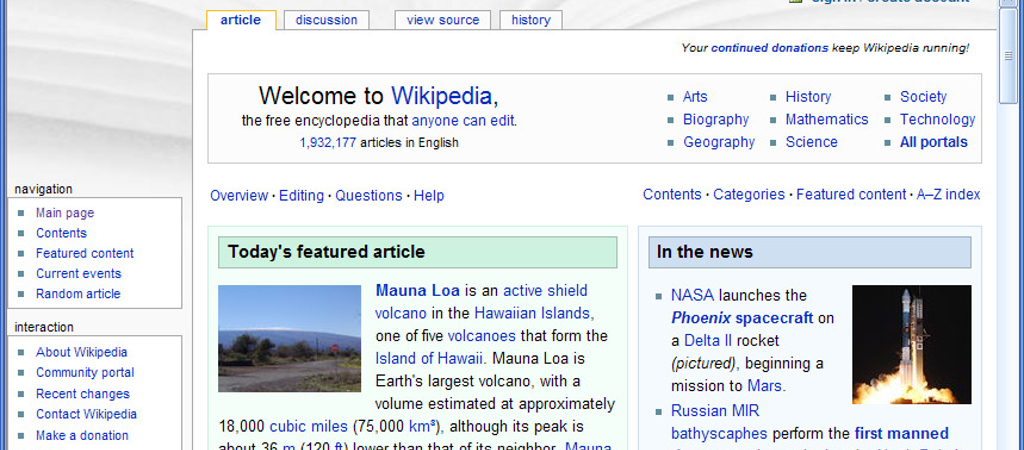Click the Overview link
1024x450 pixels.
pos(239,195)
